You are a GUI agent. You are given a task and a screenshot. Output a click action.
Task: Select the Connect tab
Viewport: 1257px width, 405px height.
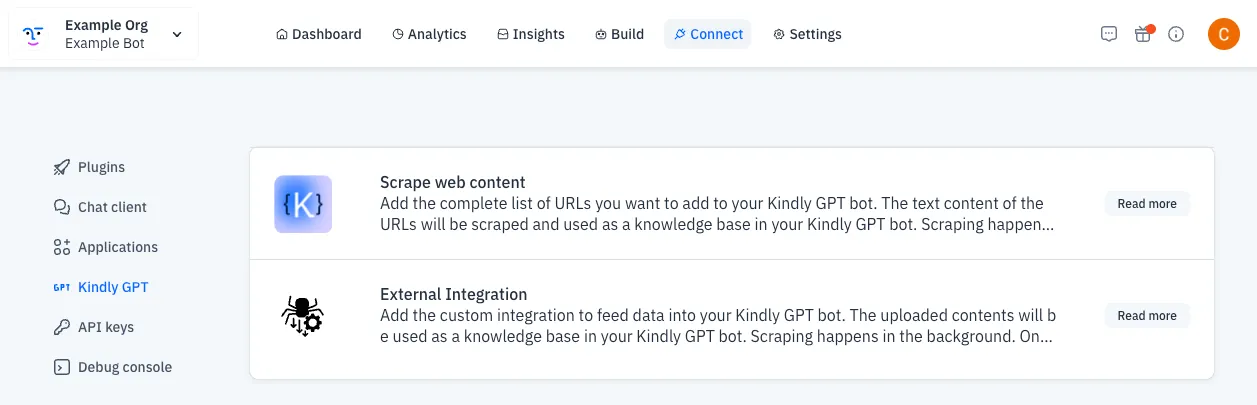(x=708, y=34)
